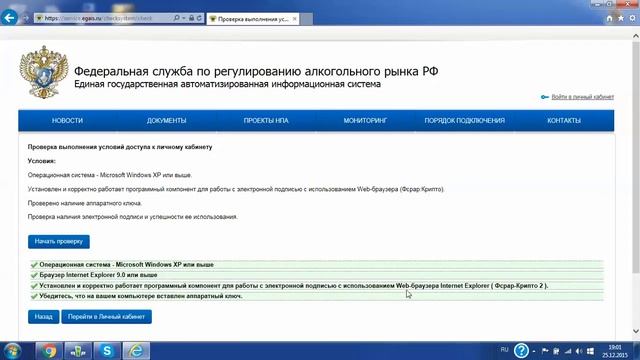This screenshot has height=360, width=640.
Task: Click the help question mark tray icon
Action: tap(521, 351)
